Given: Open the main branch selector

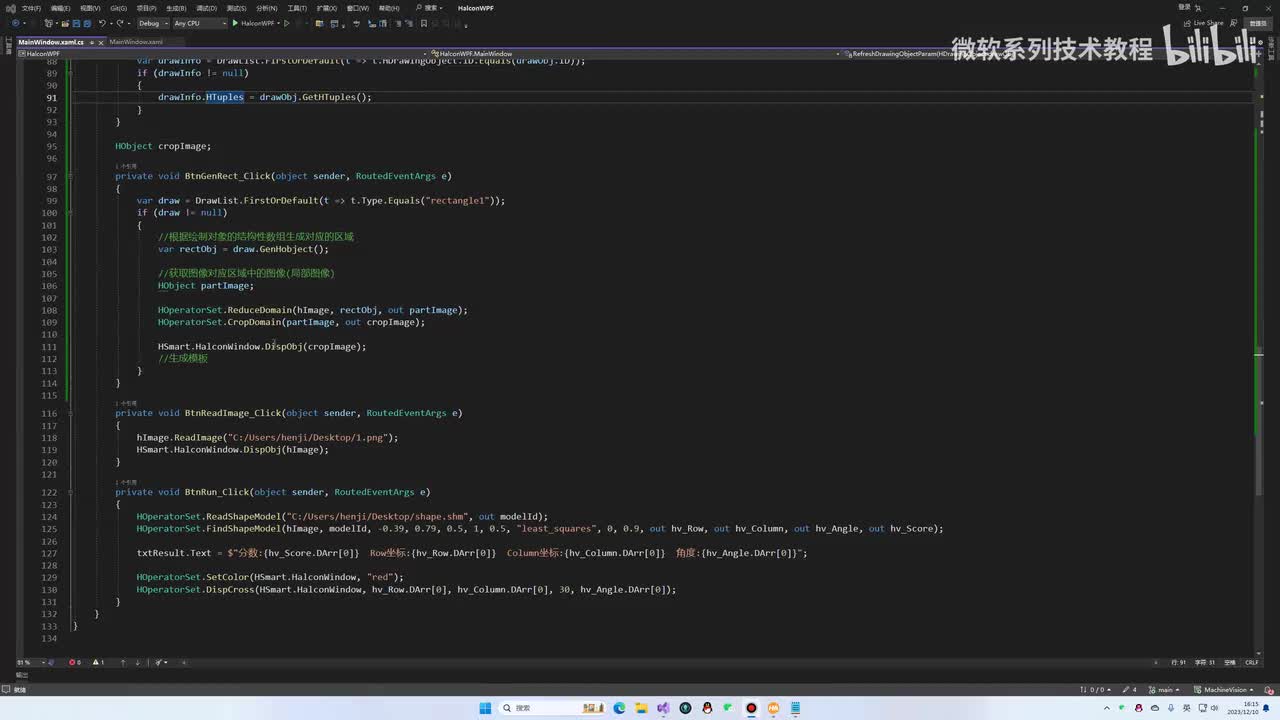Looking at the screenshot, I should [x=1164, y=689].
